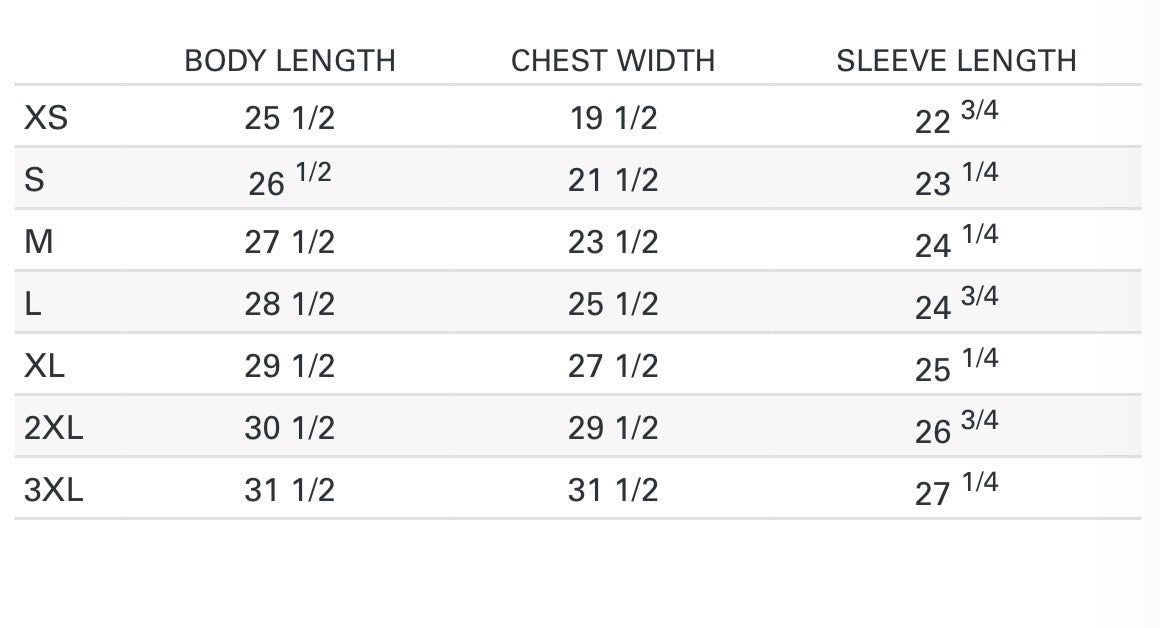Click the CHEST WIDTH column header
This screenshot has height=628, width=1160.
pos(613,61)
